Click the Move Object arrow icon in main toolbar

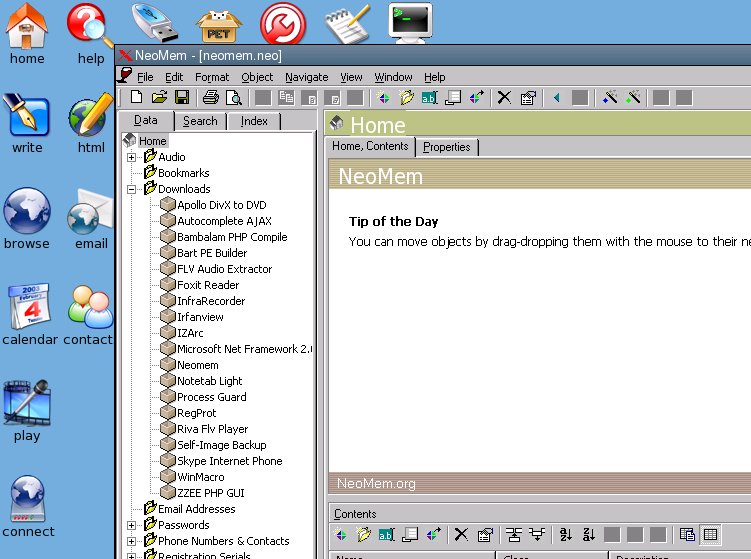[x=477, y=98]
